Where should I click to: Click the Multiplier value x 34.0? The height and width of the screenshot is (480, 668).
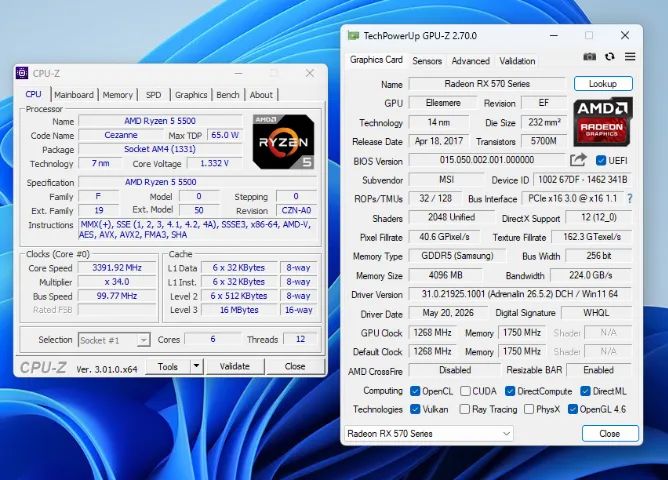[117, 282]
